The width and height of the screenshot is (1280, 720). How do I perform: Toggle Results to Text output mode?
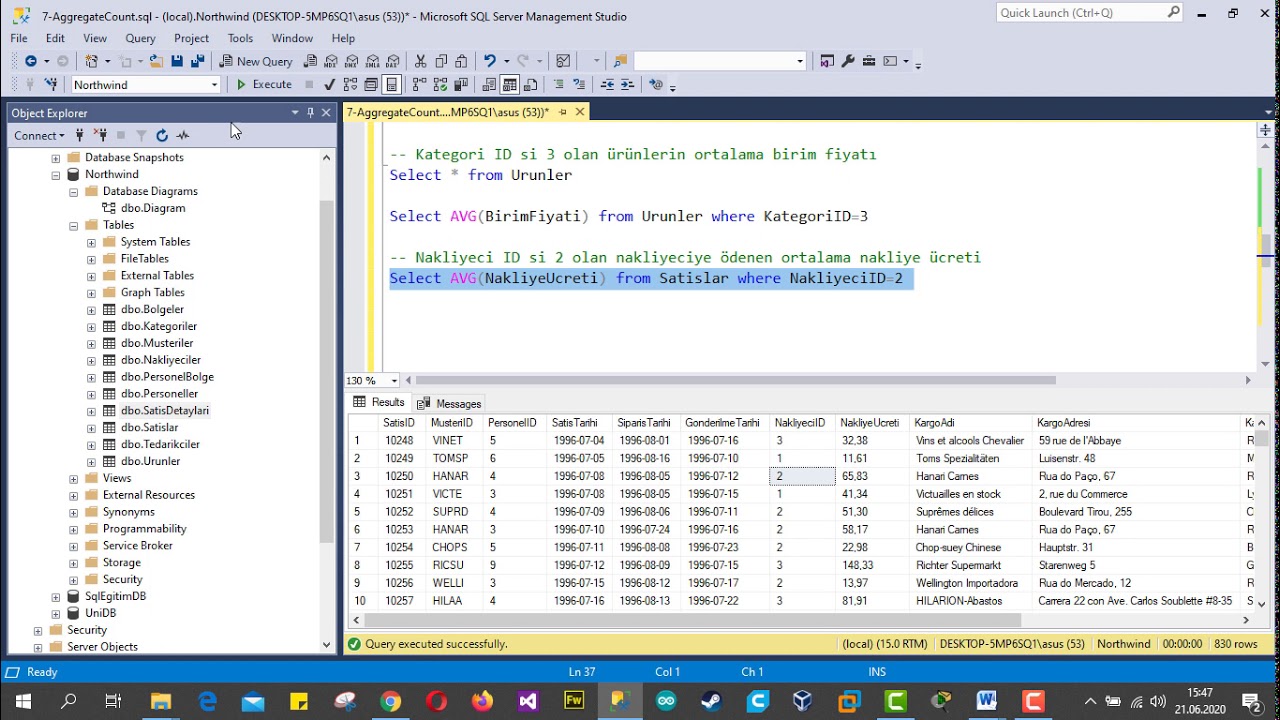point(489,85)
